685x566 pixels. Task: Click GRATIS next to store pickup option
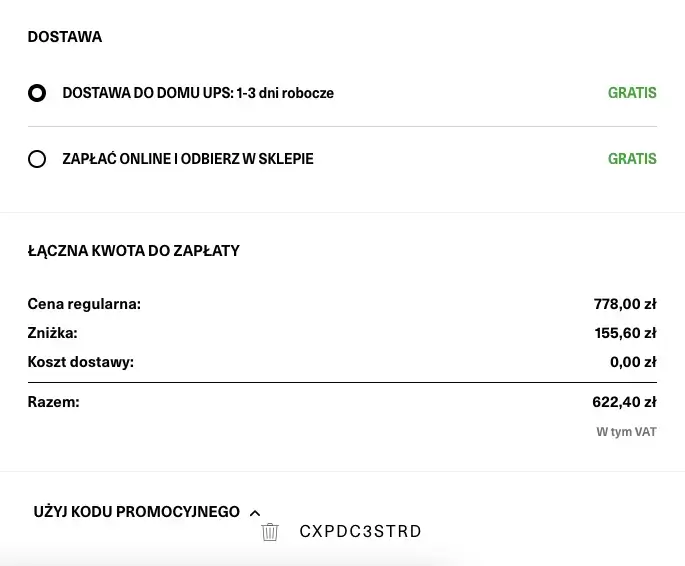[632, 159]
